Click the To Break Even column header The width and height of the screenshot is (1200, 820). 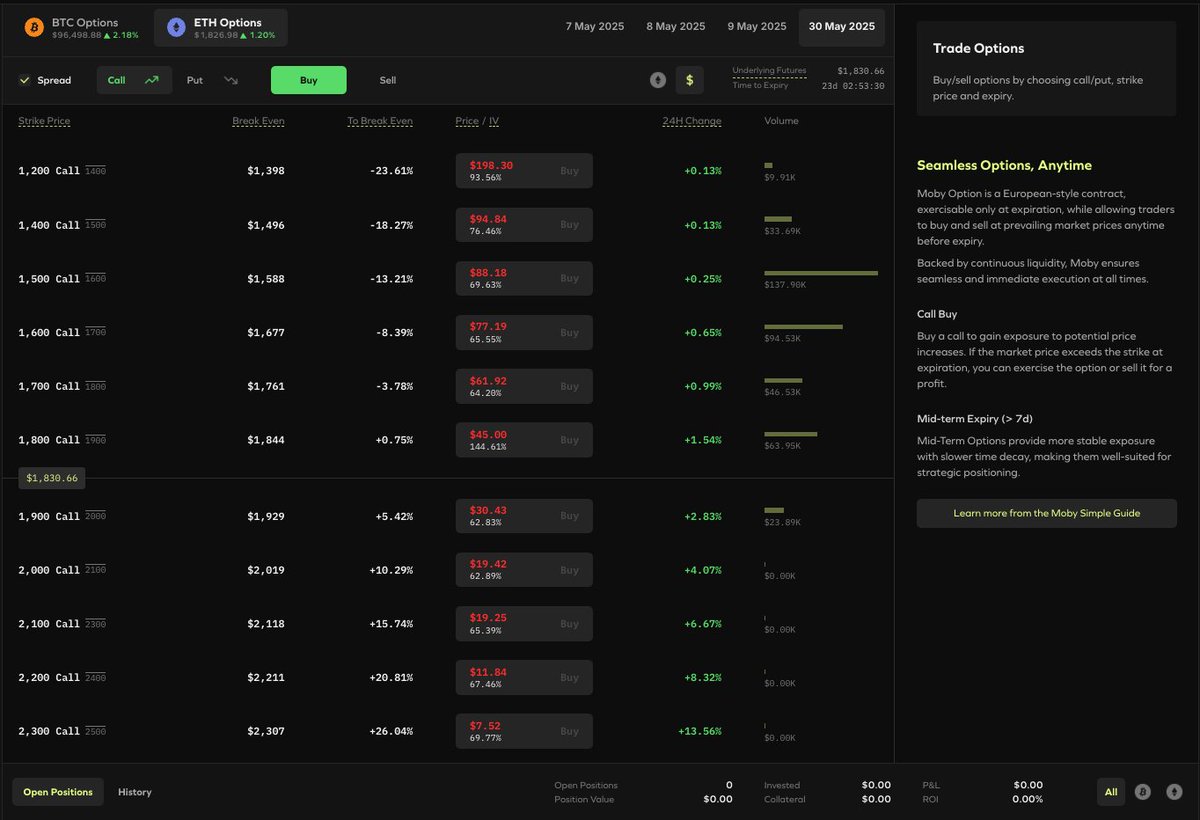pyautogui.click(x=380, y=121)
